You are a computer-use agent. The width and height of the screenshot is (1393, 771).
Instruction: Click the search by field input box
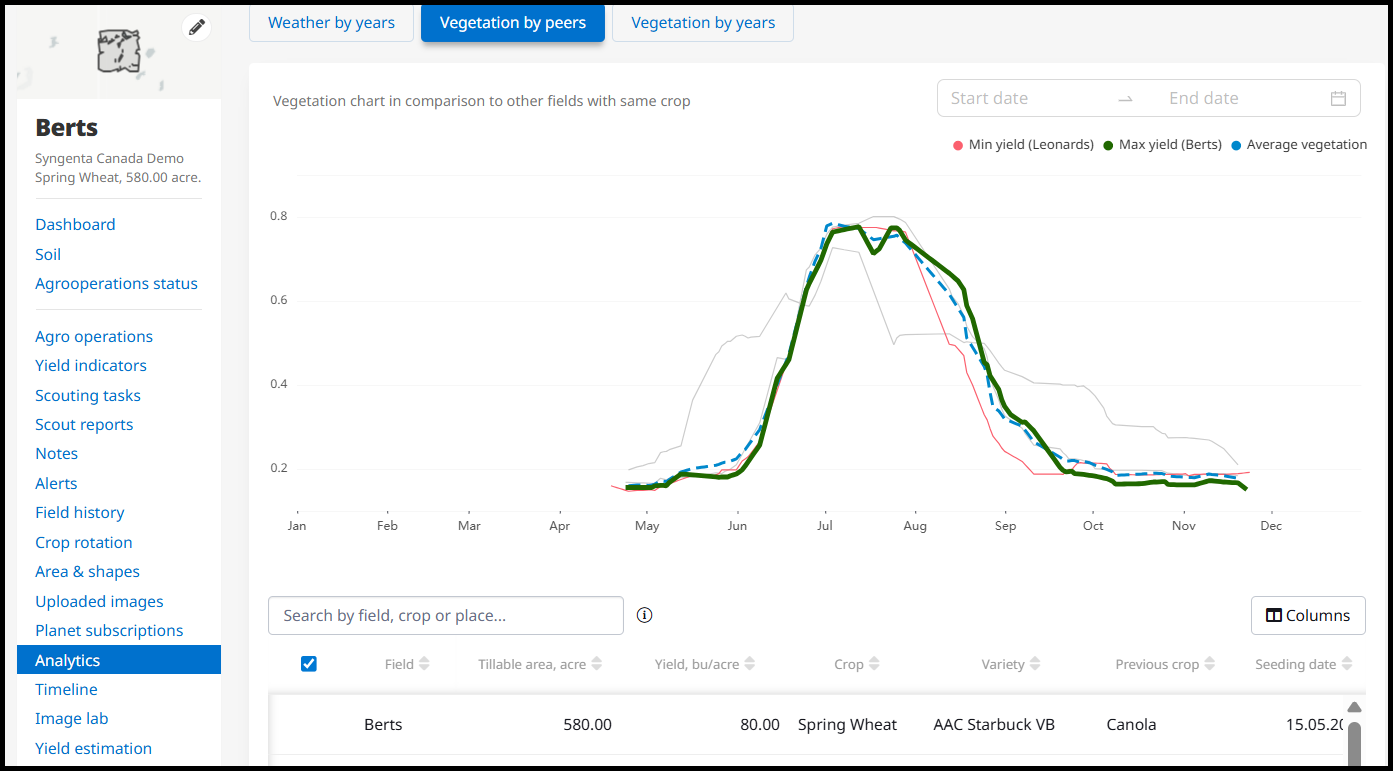click(445, 615)
